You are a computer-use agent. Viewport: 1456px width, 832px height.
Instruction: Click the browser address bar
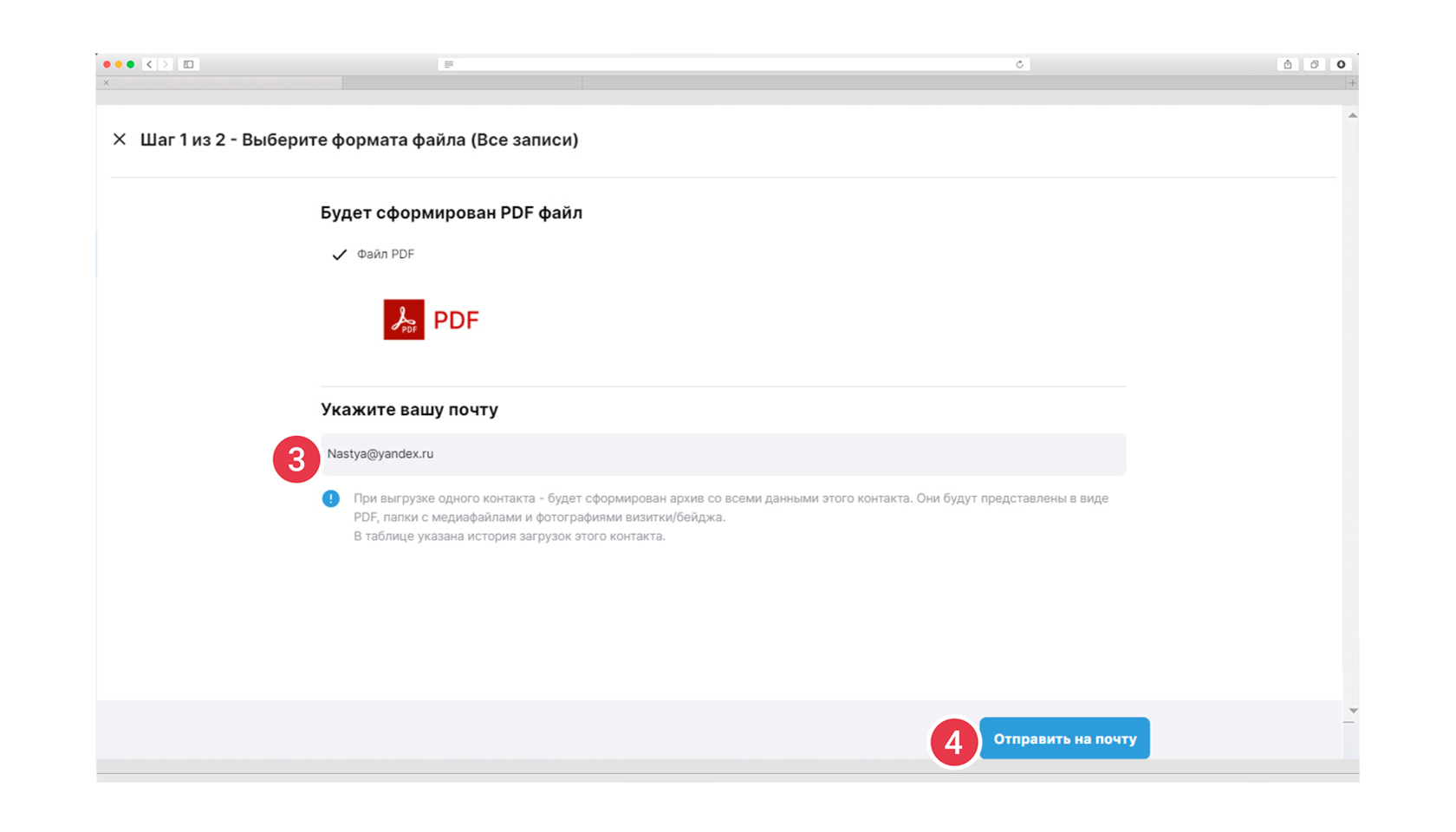[733, 64]
